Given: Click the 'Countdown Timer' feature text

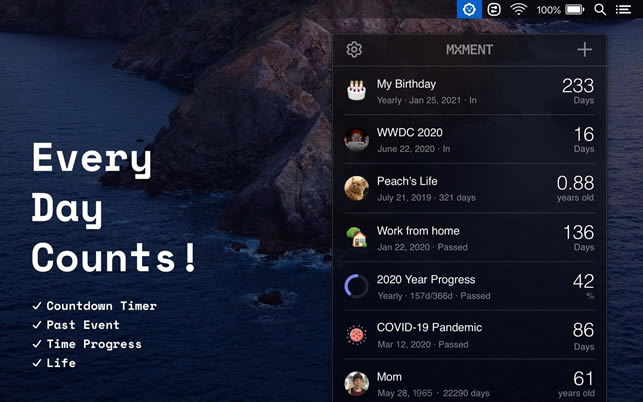Looking at the screenshot, I should tap(101, 306).
